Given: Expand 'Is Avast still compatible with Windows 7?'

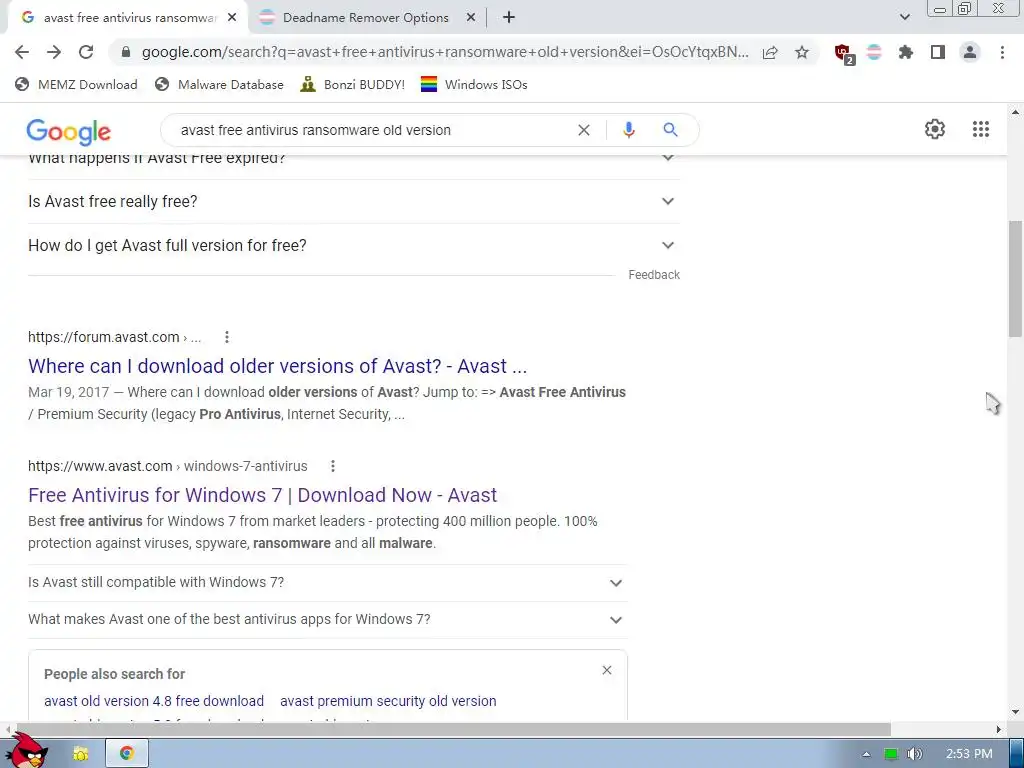Looking at the screenshot, I should click(x=327, y=583).
